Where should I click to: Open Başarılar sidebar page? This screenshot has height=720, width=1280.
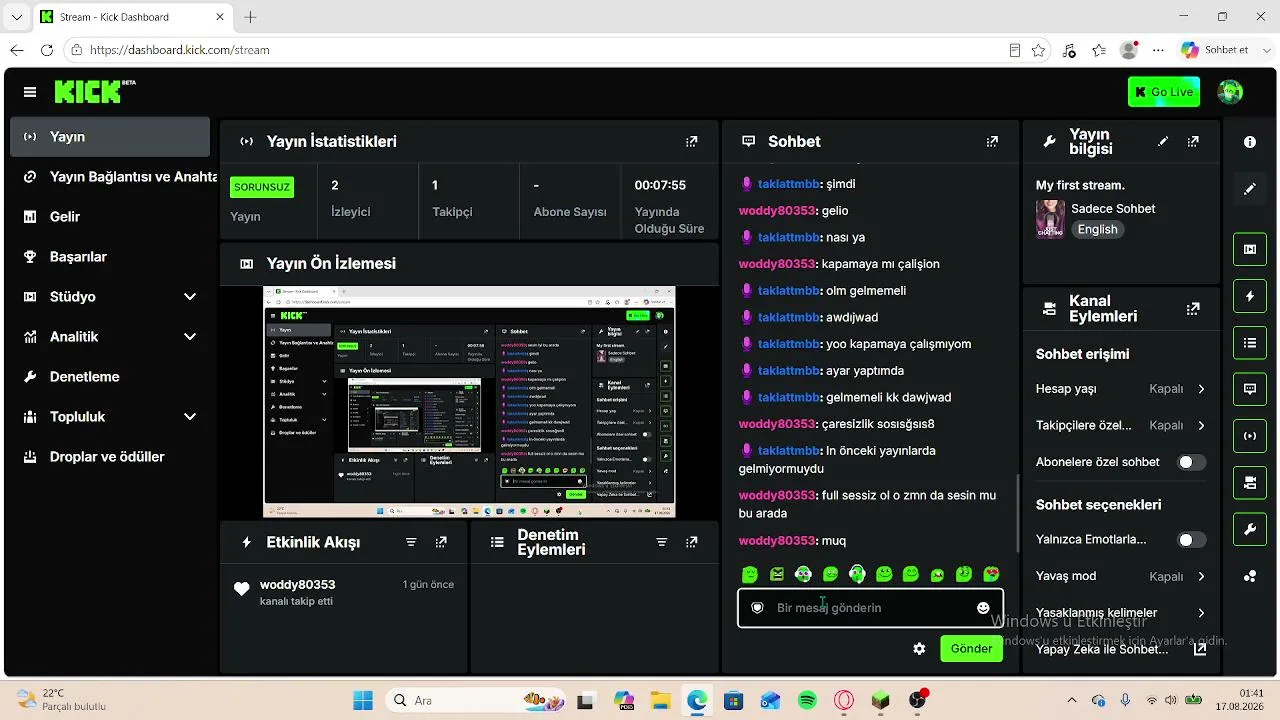[110, 257]
